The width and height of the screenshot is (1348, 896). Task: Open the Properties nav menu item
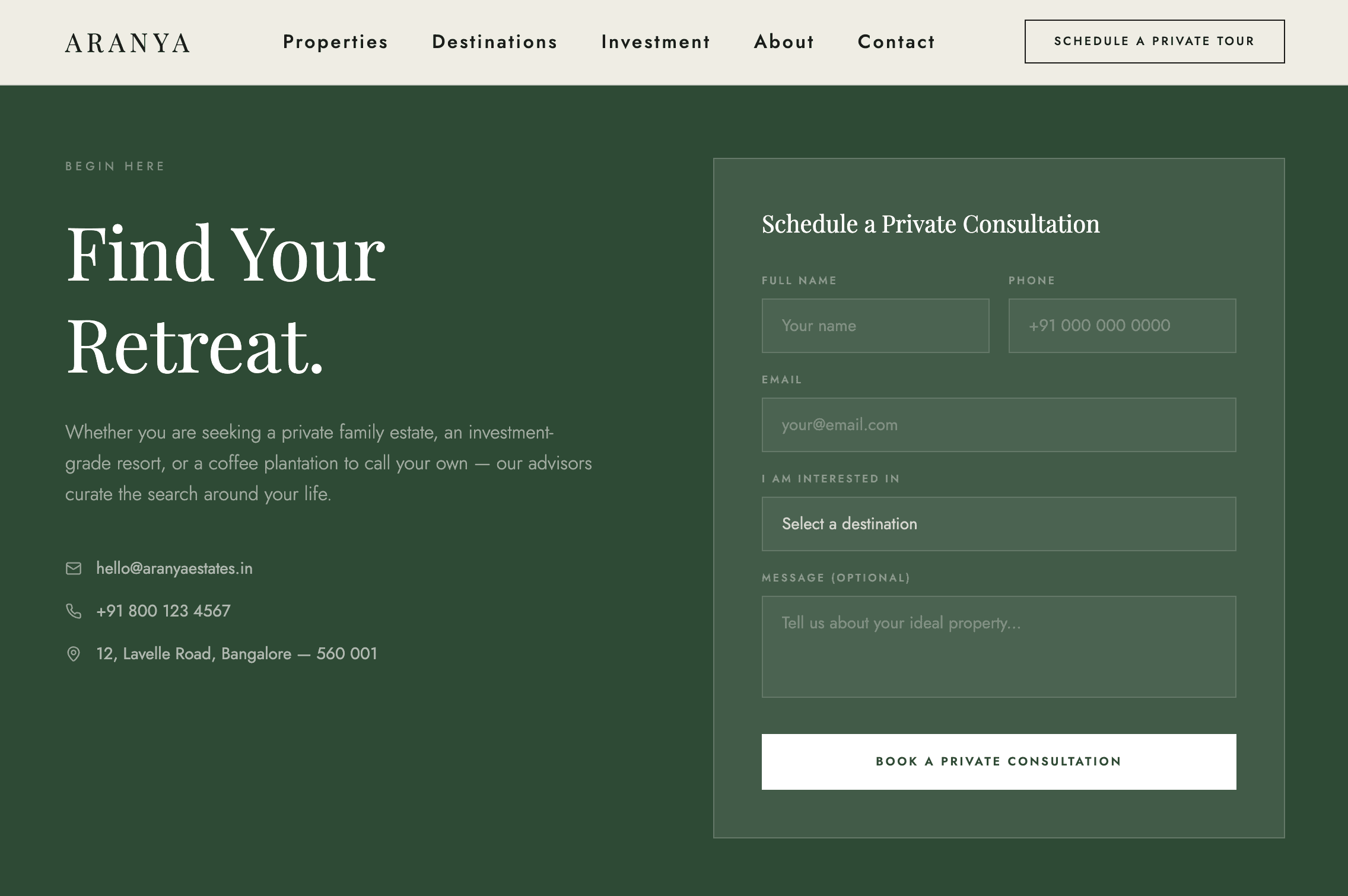pyautogui.click(x=335, y=42)
